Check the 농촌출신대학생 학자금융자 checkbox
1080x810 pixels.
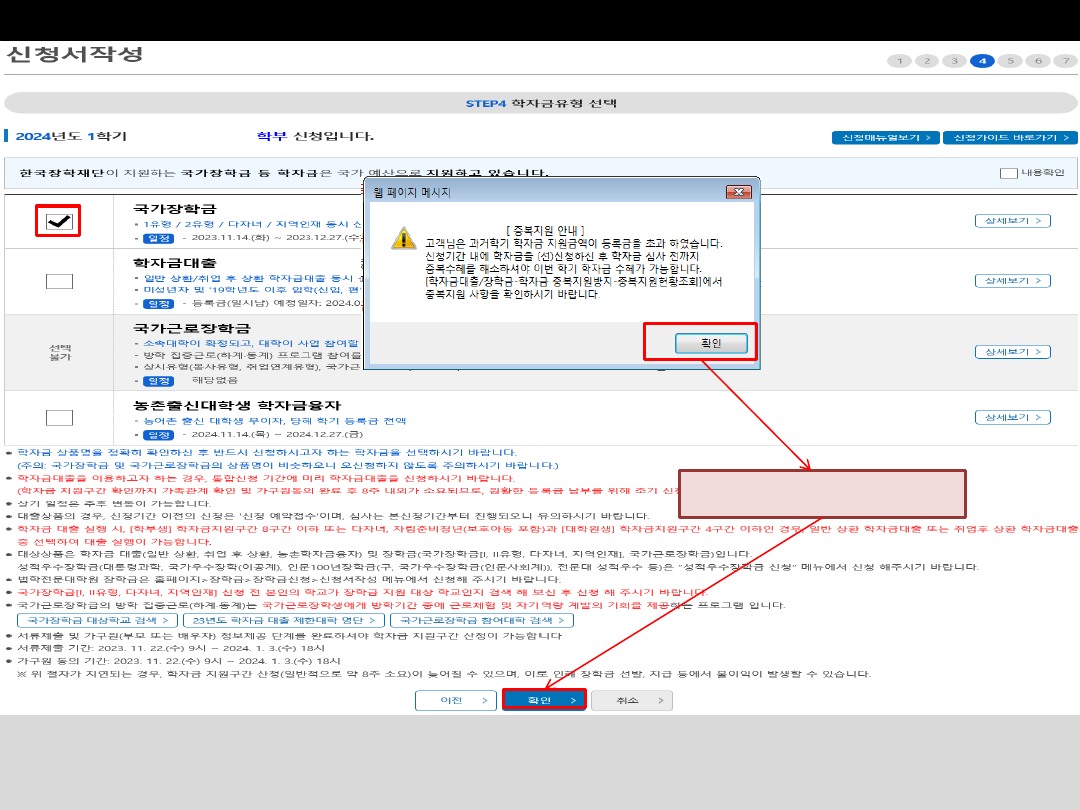(x=59, y=418)
